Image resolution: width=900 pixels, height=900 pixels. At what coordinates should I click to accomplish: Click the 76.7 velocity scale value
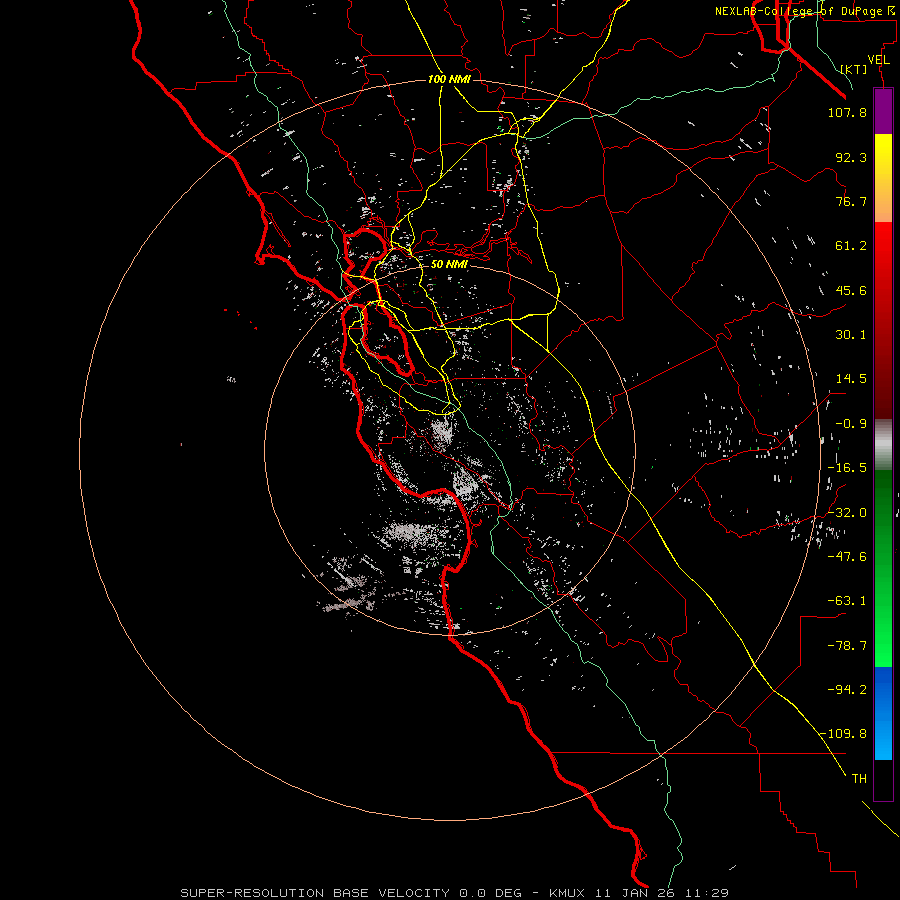coord(851,201)
